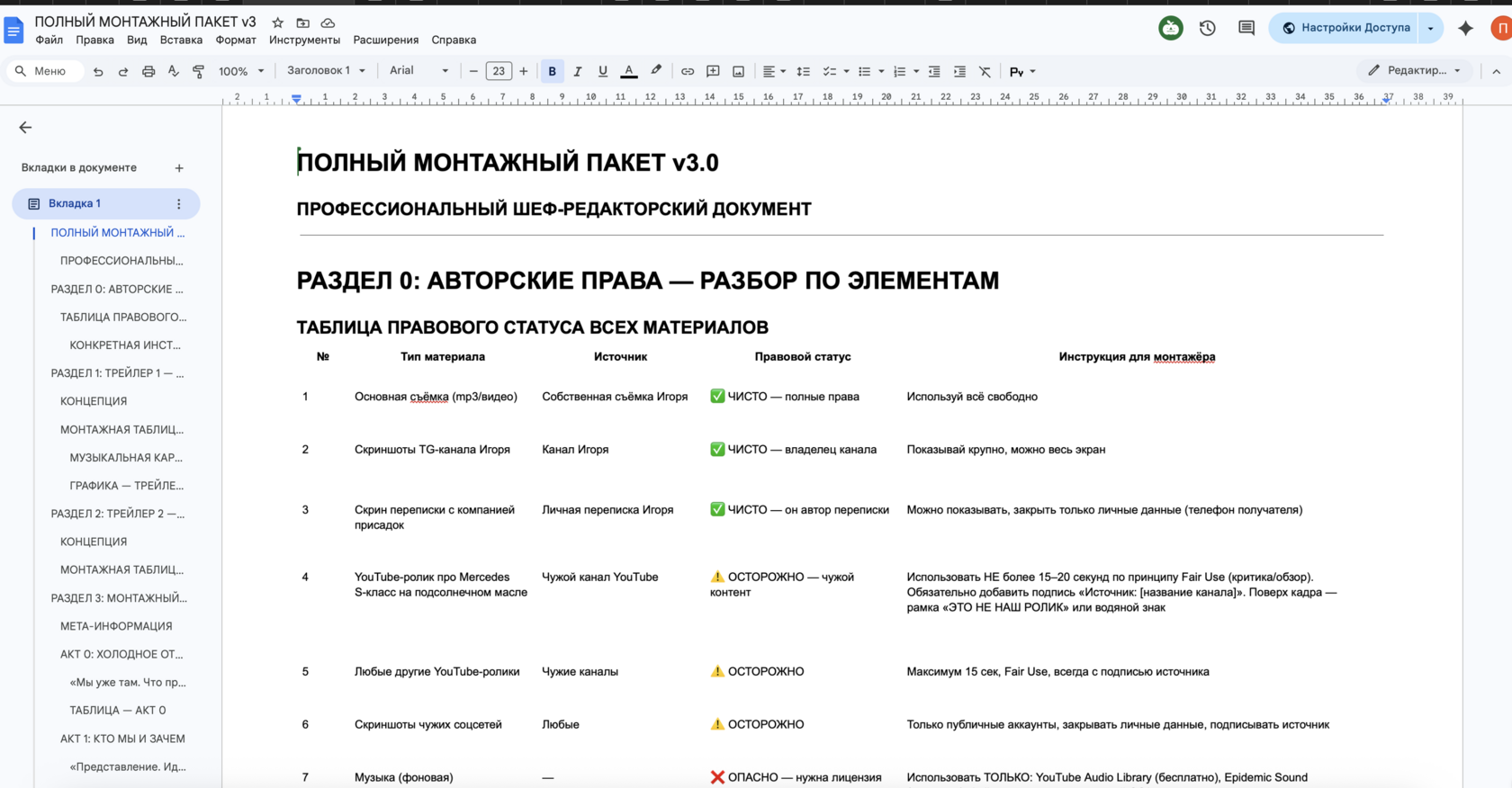Move document using the folder icon

coord(302,22)
